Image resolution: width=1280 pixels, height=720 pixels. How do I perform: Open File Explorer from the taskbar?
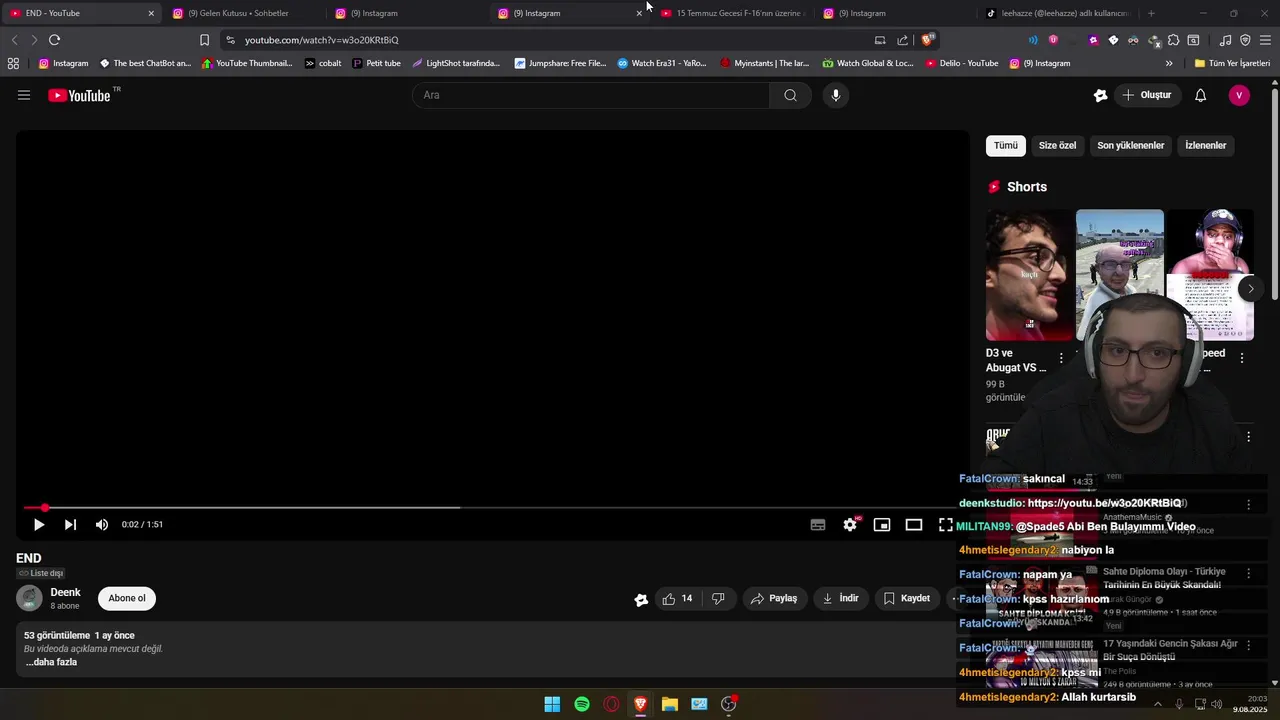(x=670, y=704)
